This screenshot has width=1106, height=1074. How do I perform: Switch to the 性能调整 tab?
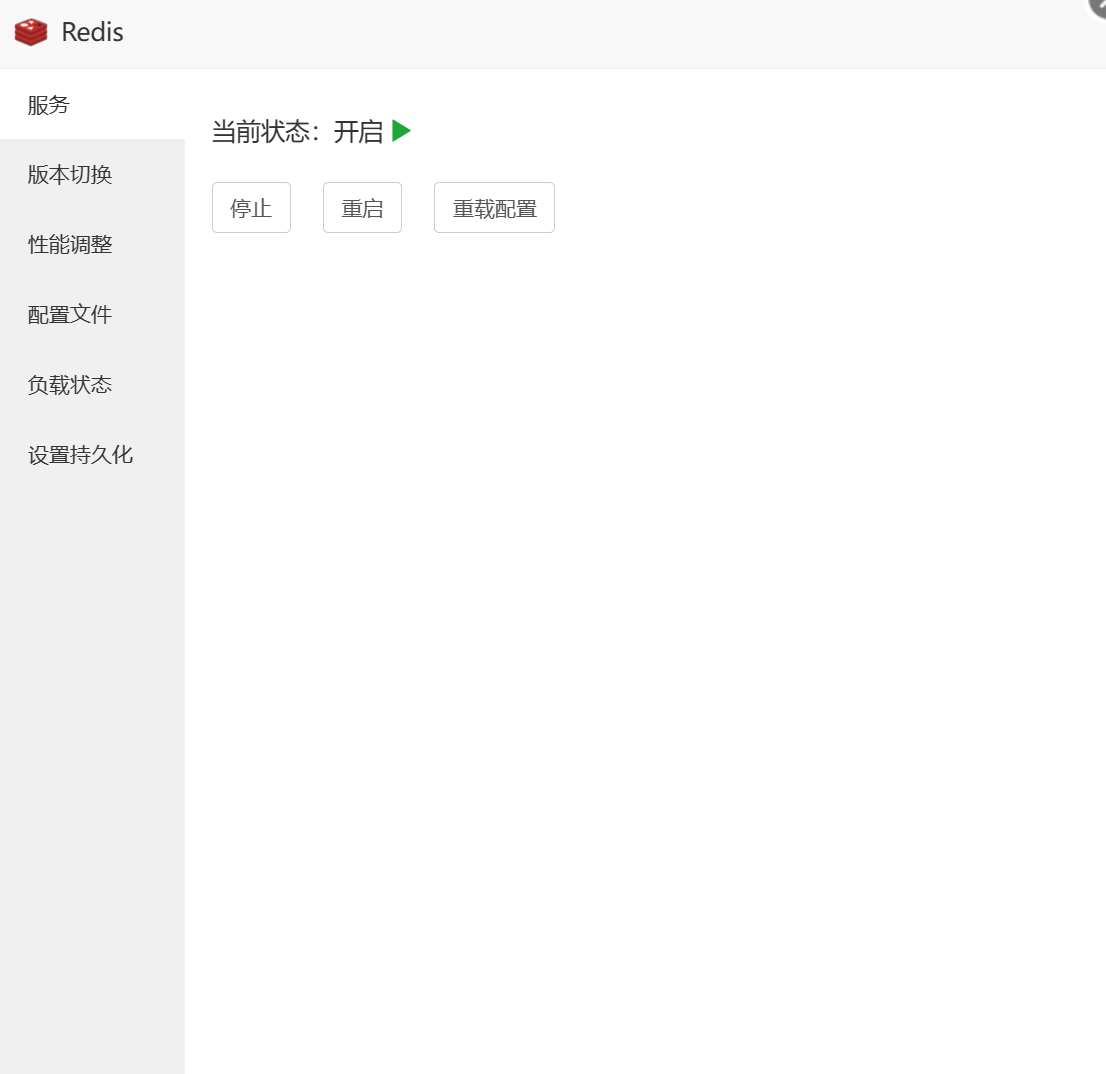(x=92, y=244)
